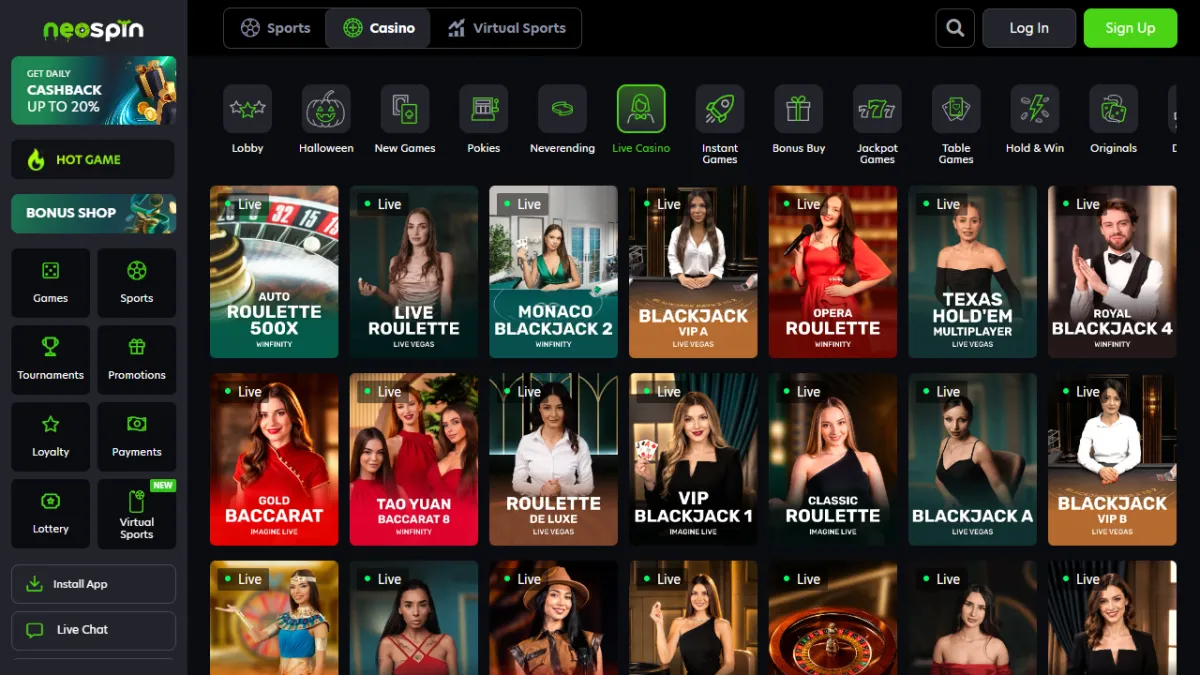
Task: Open the Sports ball sidebar tile
Action: tap(137, 283)
